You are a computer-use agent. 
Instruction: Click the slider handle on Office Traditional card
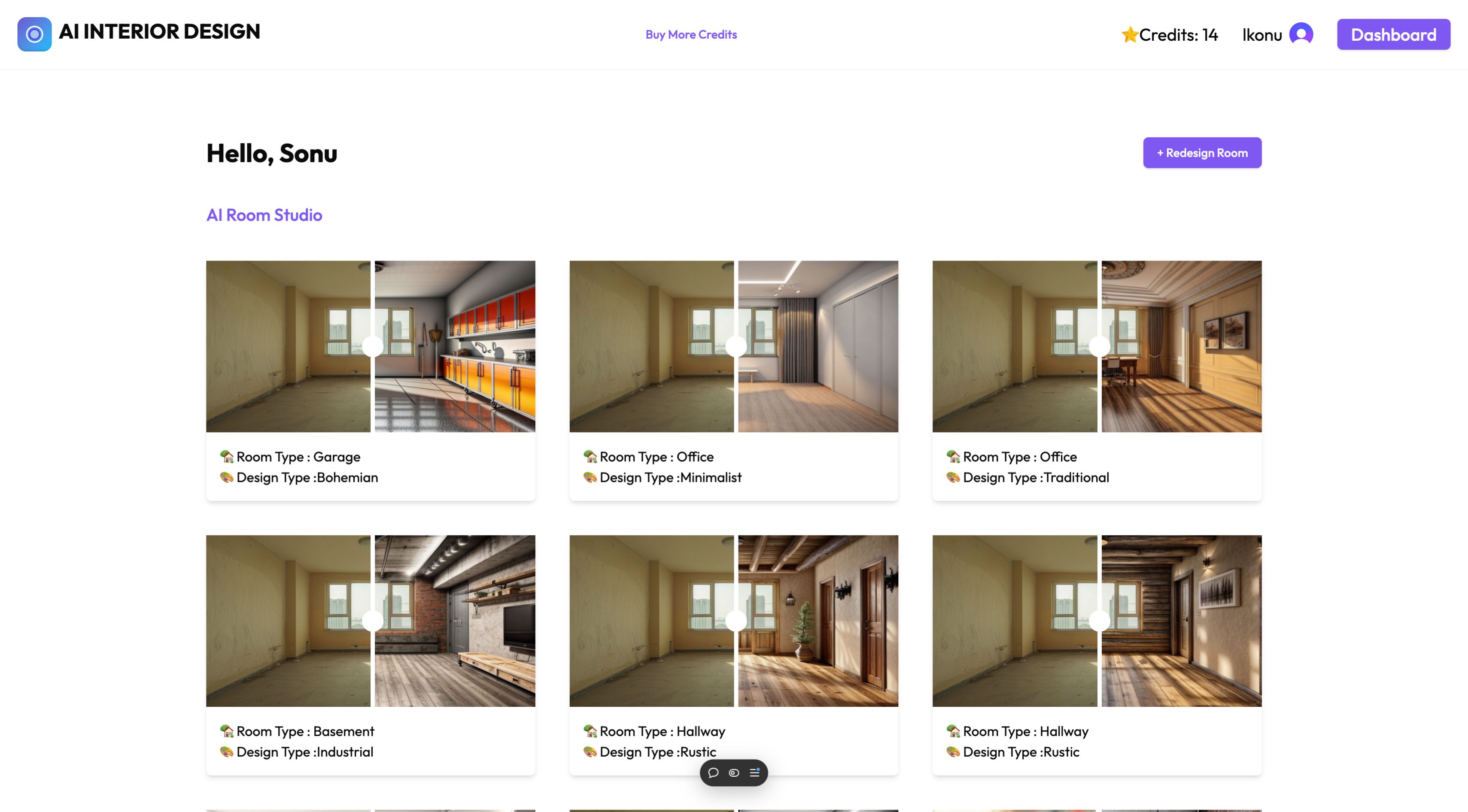1099,346
